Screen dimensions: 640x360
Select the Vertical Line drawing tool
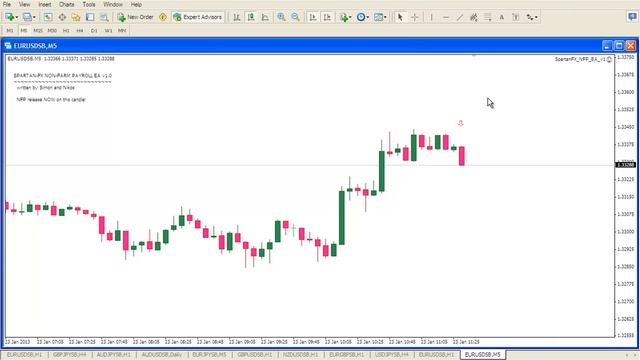pyautogui.click(x=431, y=17)
